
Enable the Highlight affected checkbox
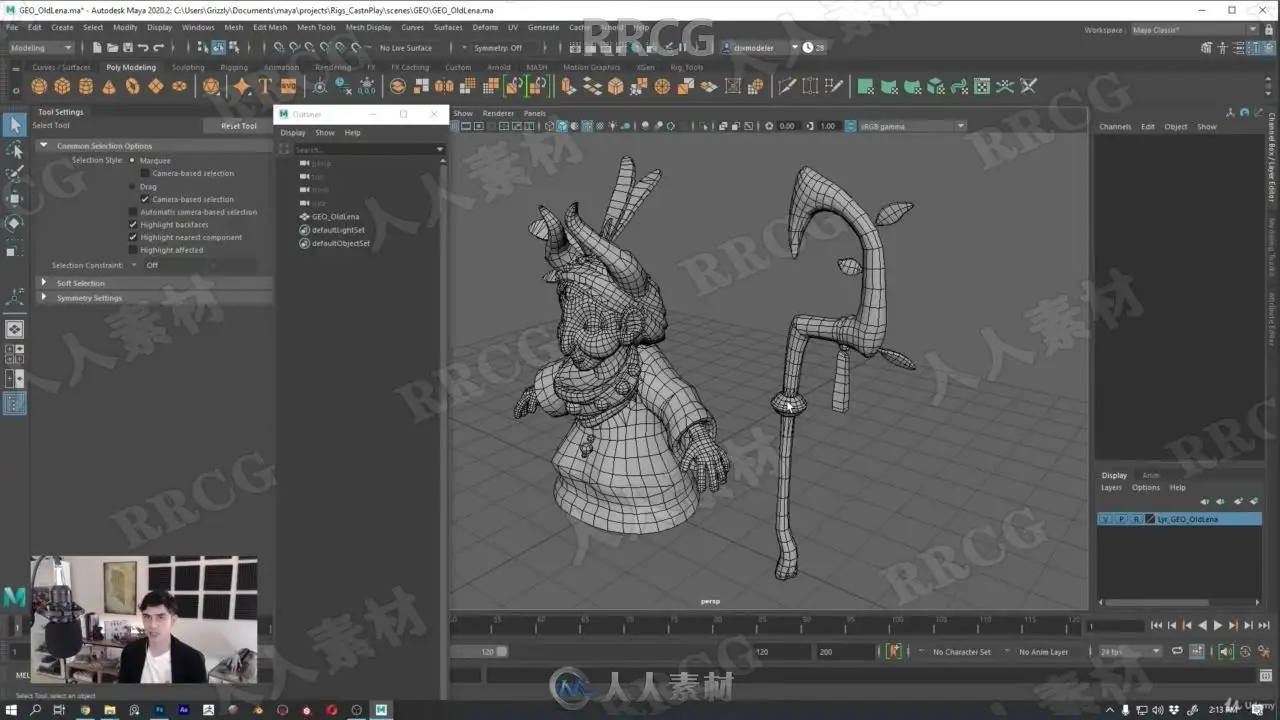coord(132,250)
